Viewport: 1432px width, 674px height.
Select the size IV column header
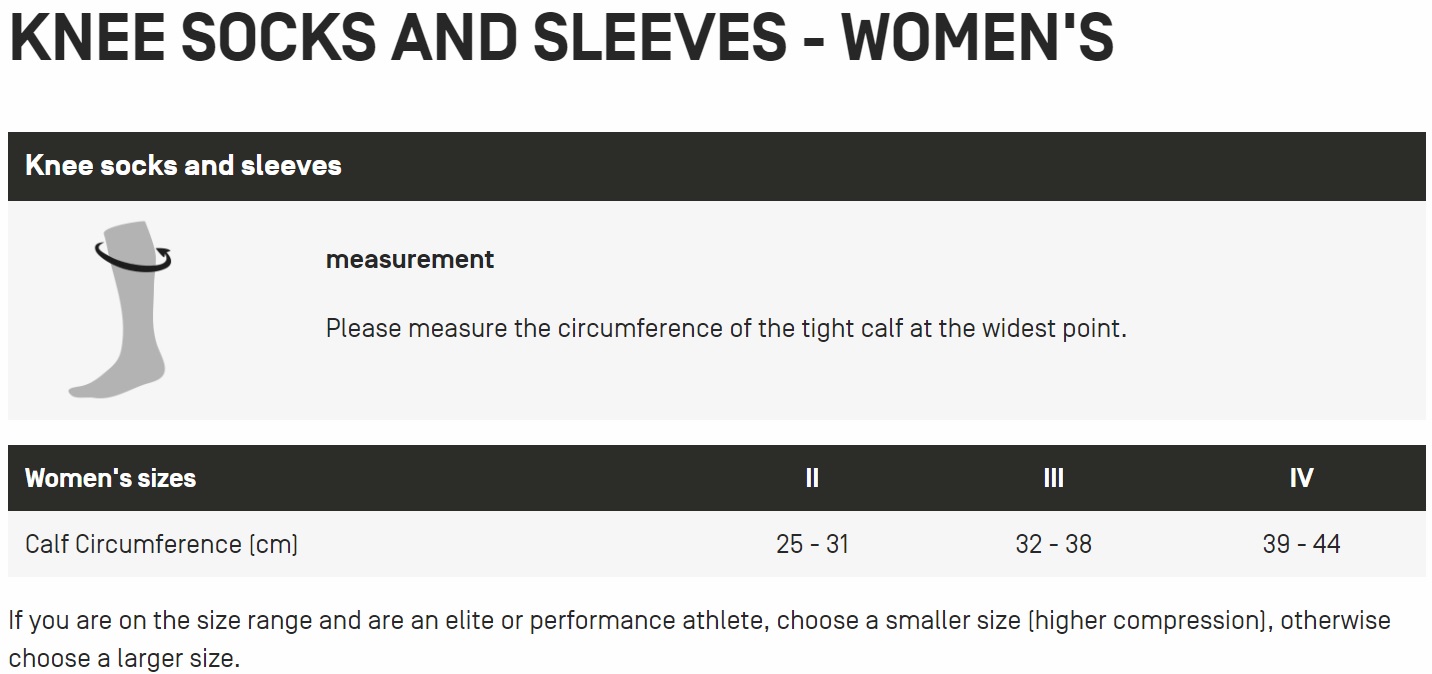[x=1301, y=478]
